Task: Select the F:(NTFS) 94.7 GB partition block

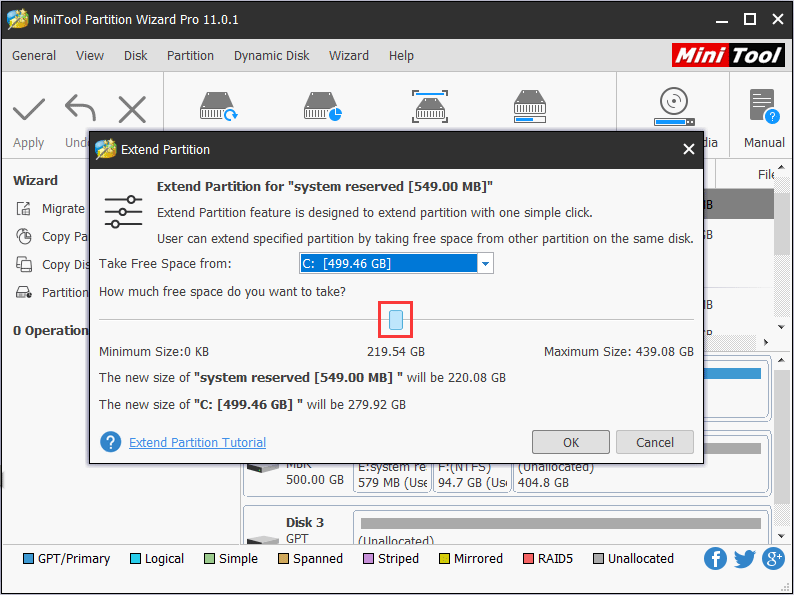Action: (472, 477)
